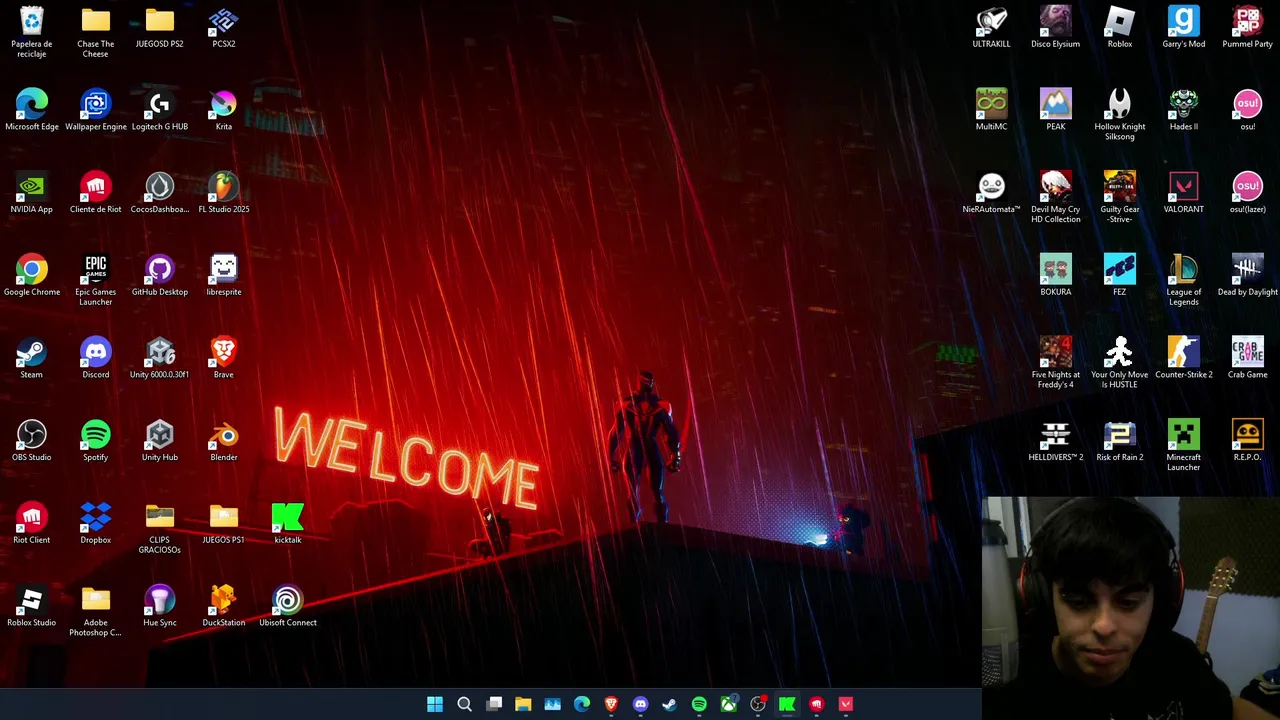The width and height of the screenshot is (1280, 720).
Task: Open the Dropbox shortcut
Action: 96,524
